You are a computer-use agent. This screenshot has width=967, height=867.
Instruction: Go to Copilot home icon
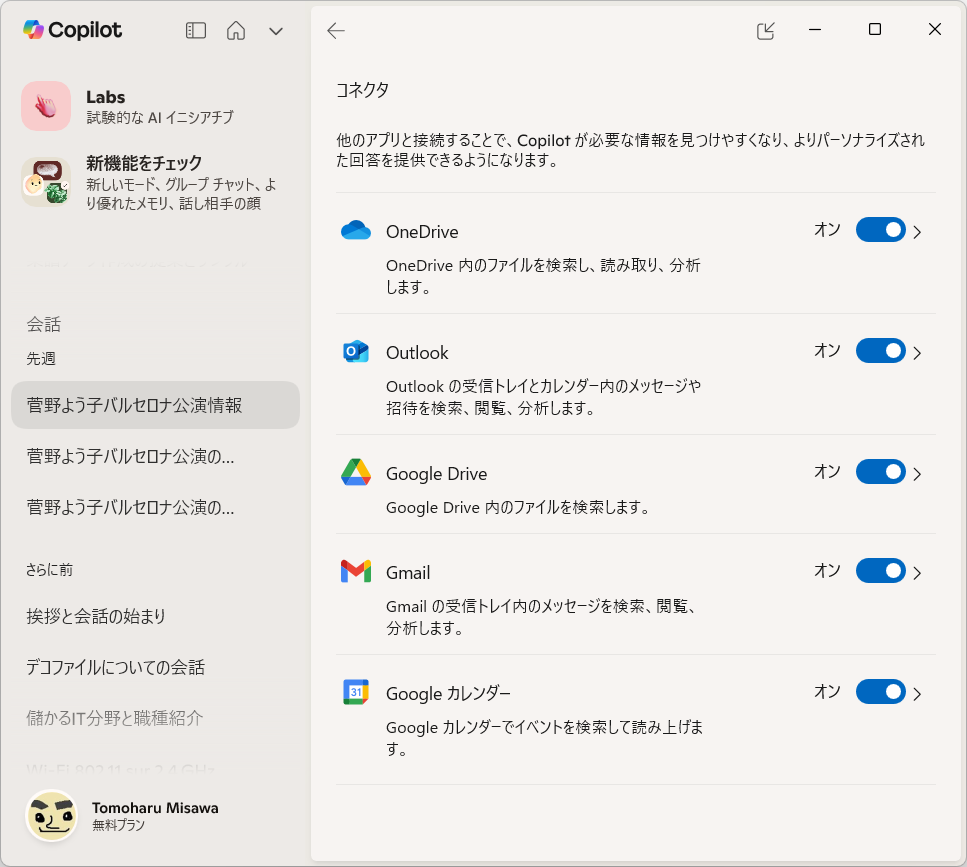click(x=236, y=30)
